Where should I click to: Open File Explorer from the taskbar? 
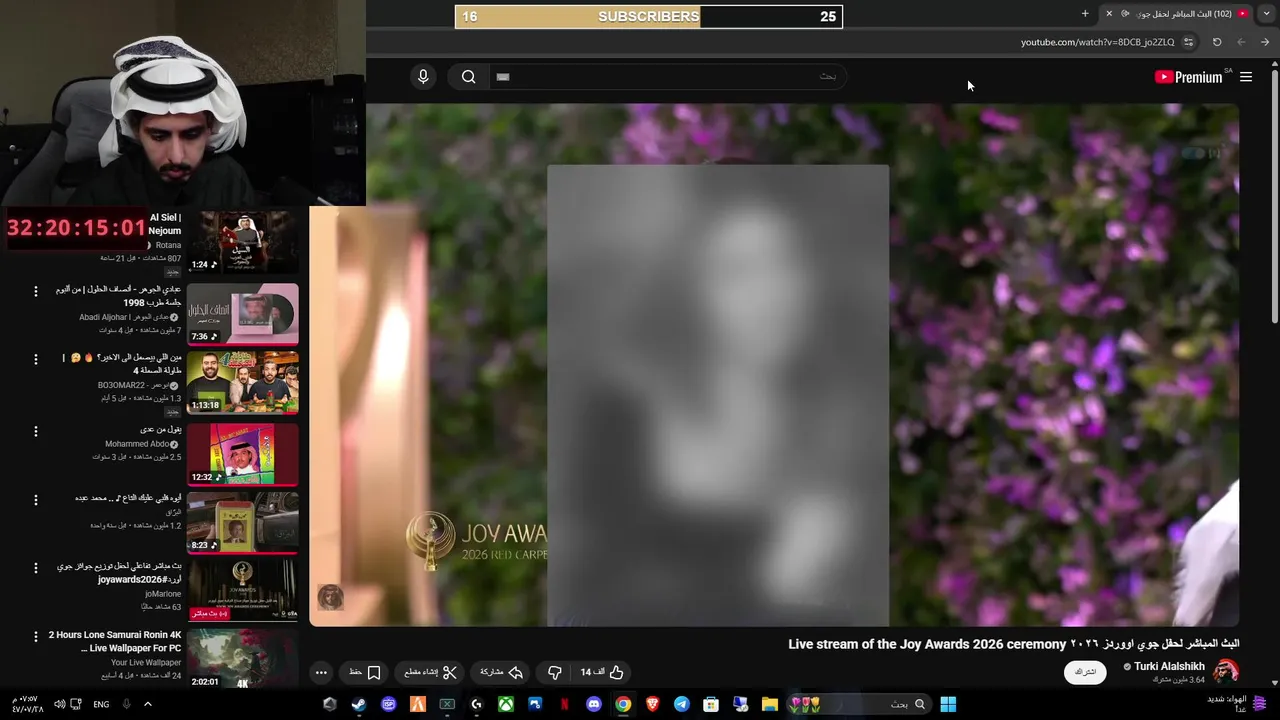click(x=770, y=704)
